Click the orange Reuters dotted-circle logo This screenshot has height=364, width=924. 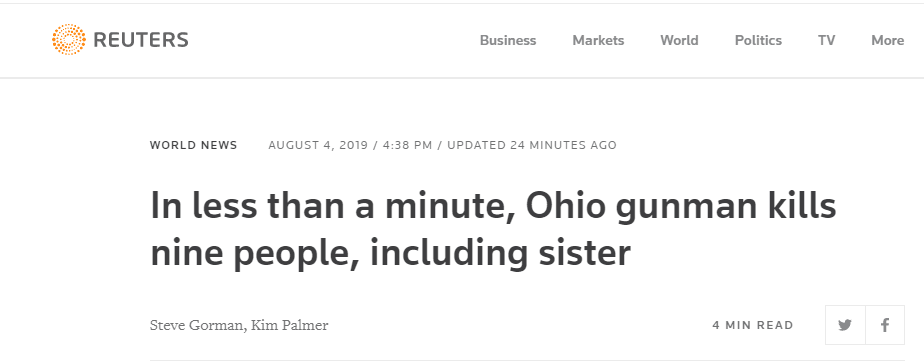coord(68,39)
